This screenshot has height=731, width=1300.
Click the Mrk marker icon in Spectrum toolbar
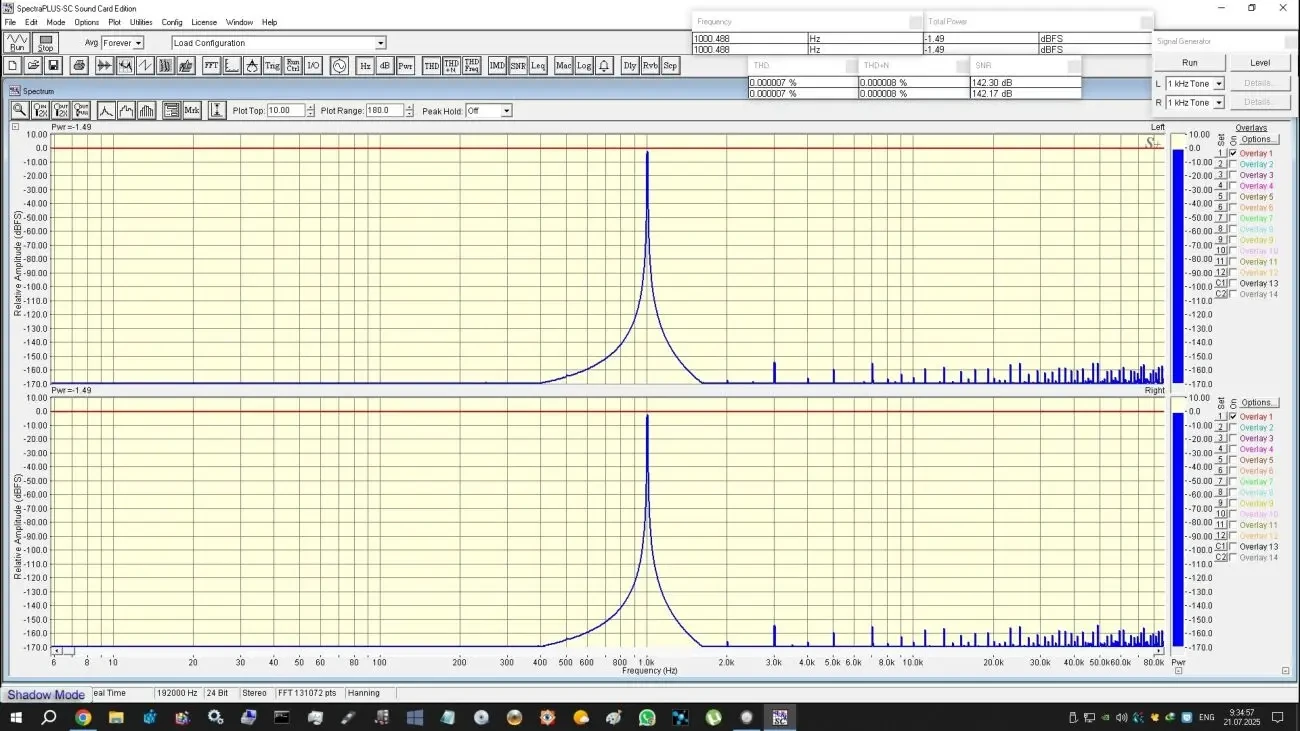[x=192, y=111]
